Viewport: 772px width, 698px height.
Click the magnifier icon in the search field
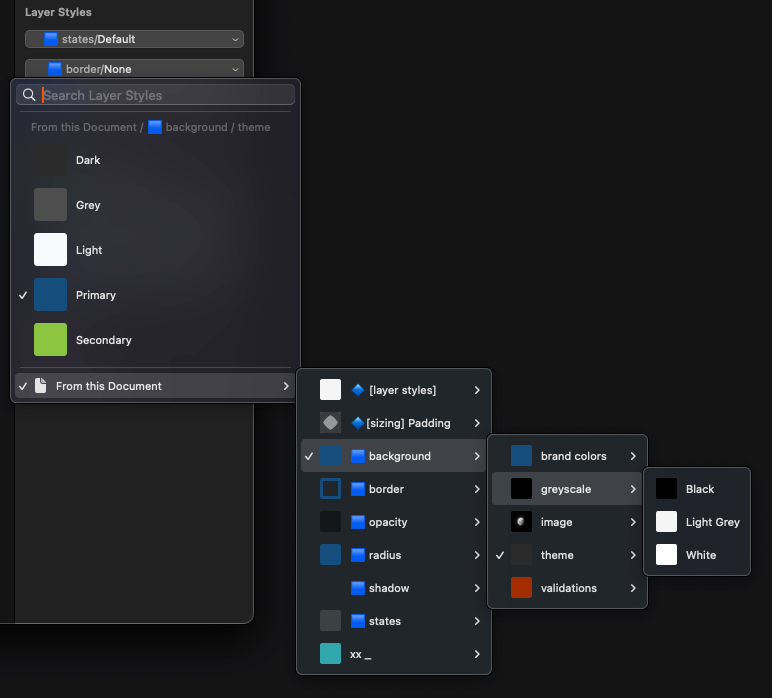point(29,95)
